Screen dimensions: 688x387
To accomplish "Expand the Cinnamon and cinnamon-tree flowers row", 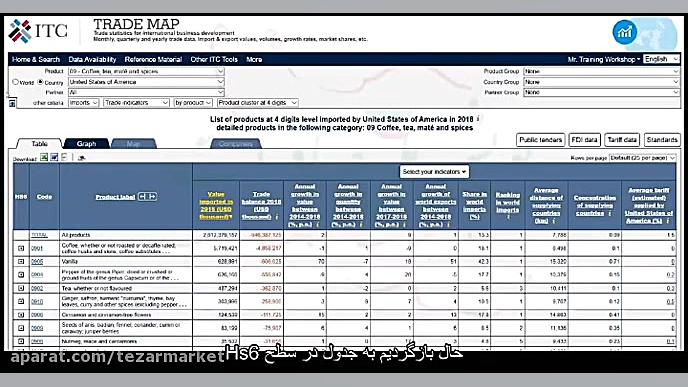I will coord(21,315).
